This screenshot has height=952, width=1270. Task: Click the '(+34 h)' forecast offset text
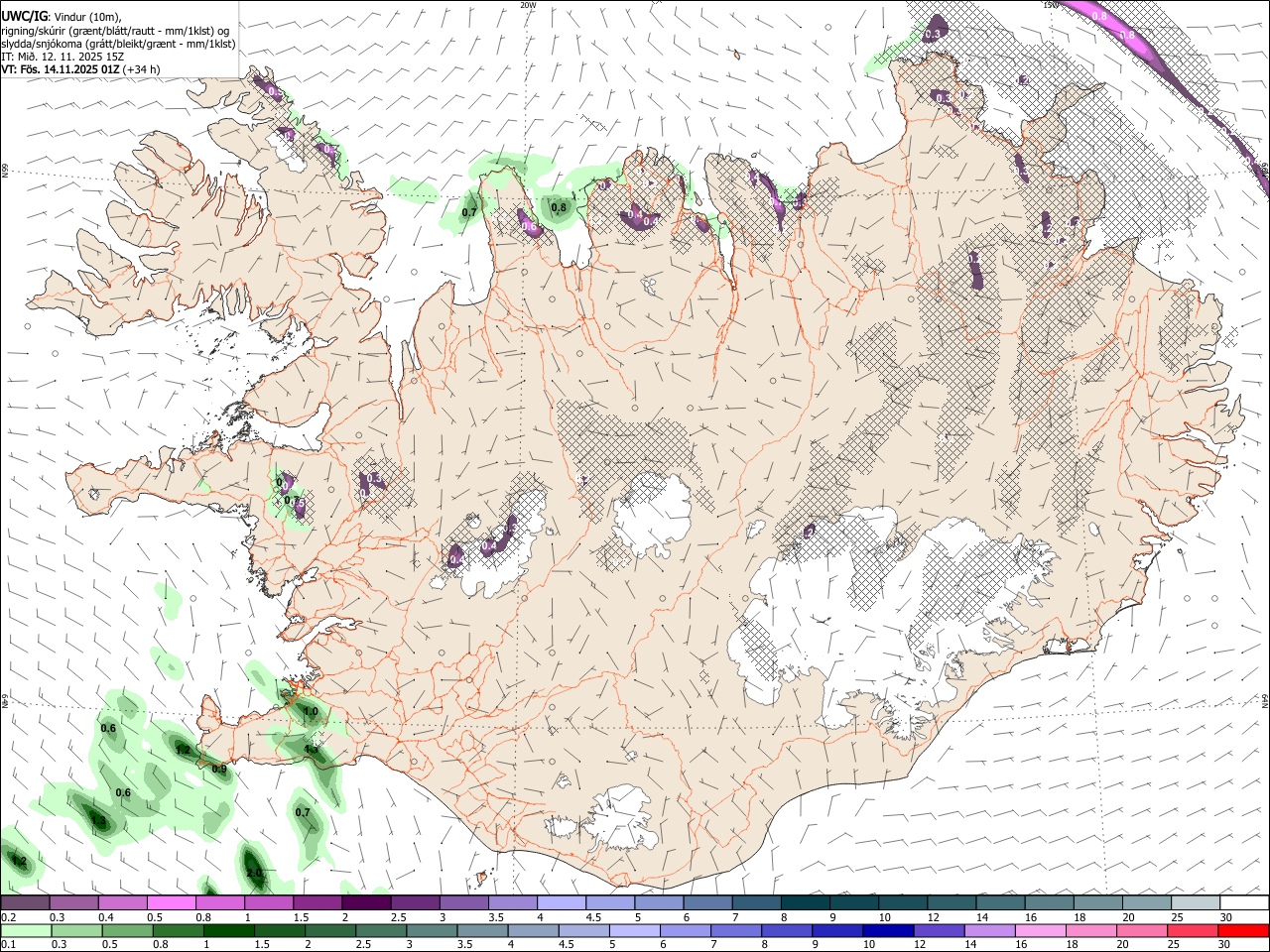click(142, 69)
